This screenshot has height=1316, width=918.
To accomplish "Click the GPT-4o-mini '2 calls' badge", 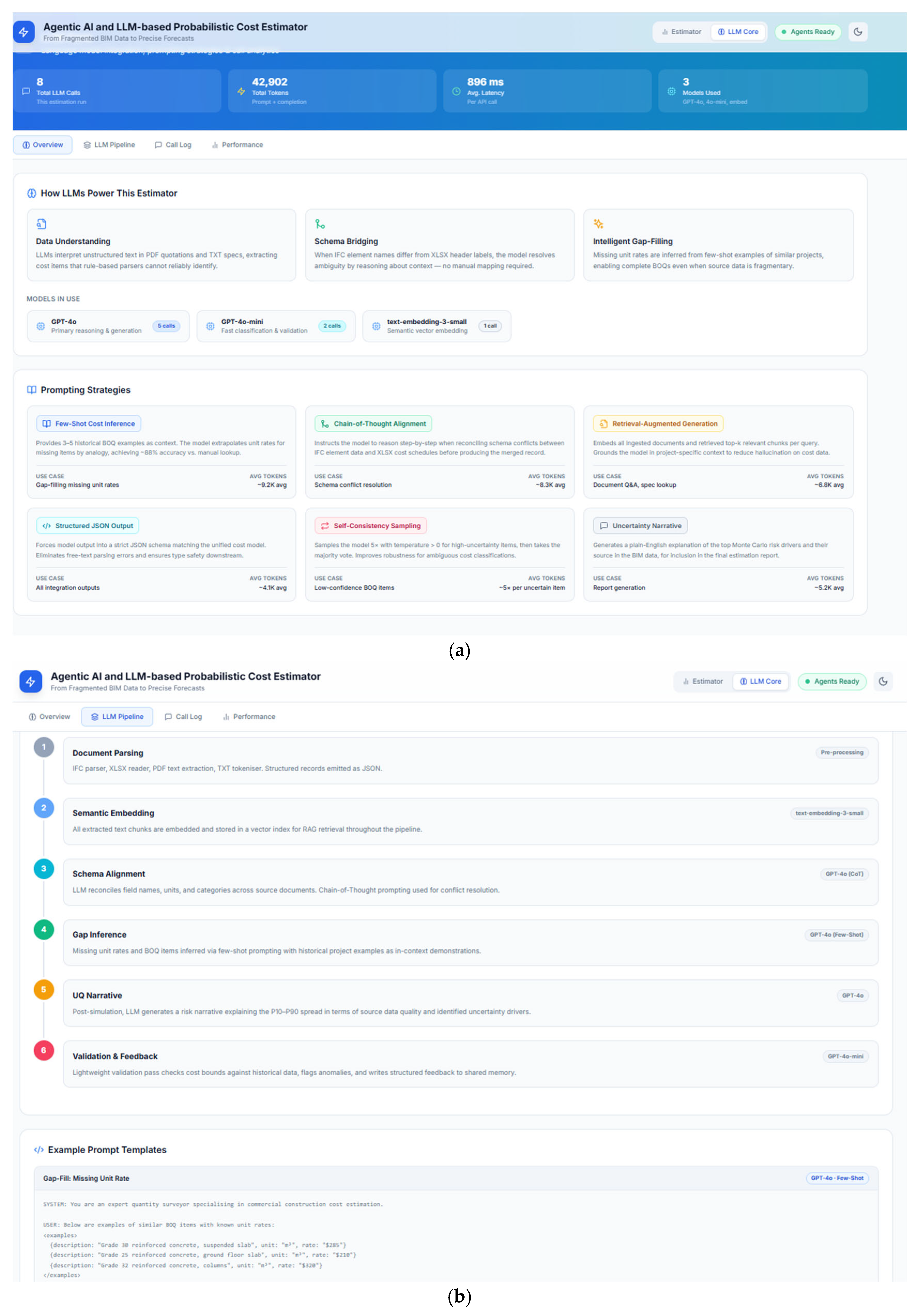I will (x=332, y=326).
